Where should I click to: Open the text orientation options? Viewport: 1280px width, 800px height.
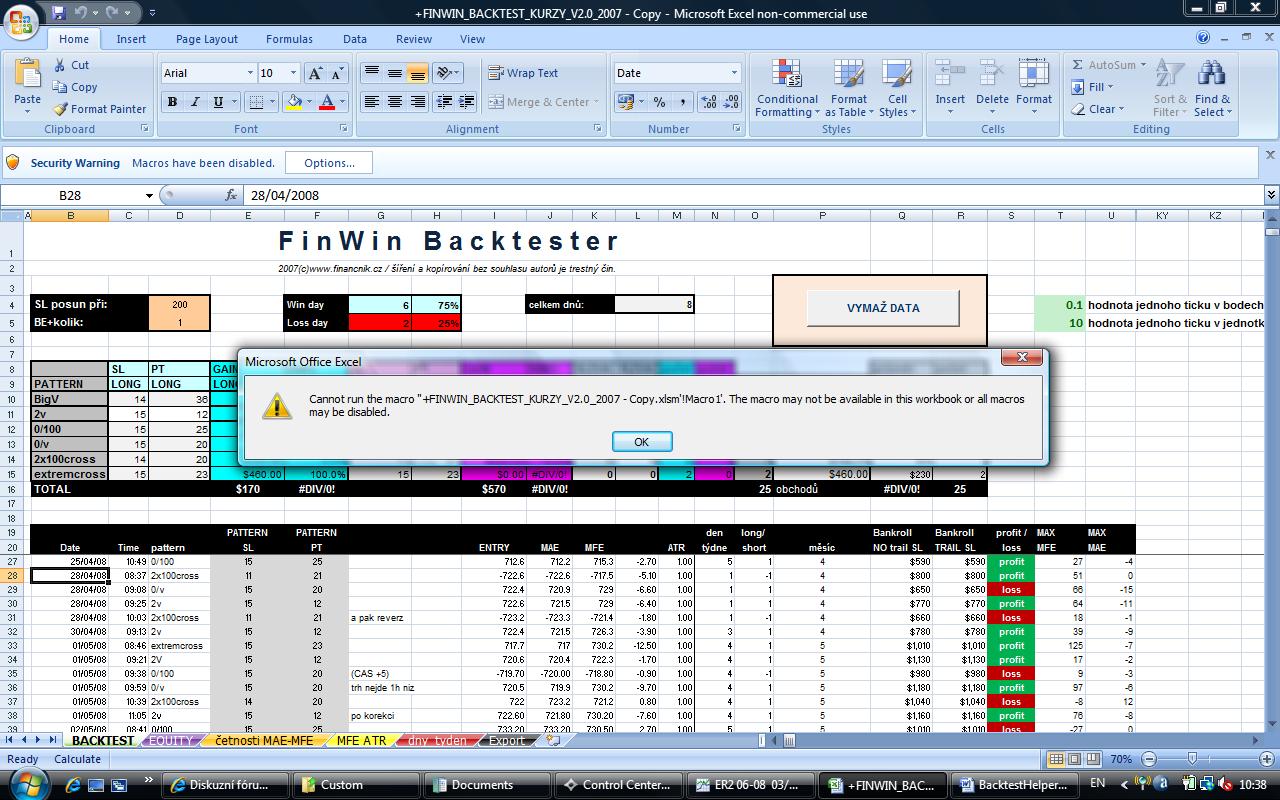(448, 73)
